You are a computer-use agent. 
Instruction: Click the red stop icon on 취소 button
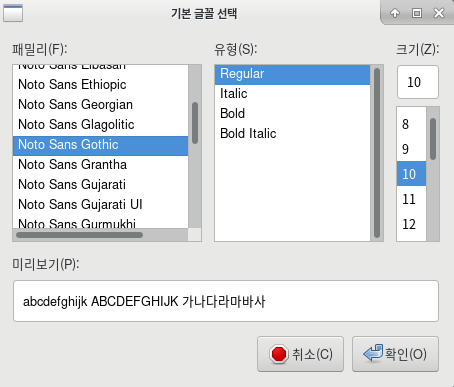coord(278,354)
